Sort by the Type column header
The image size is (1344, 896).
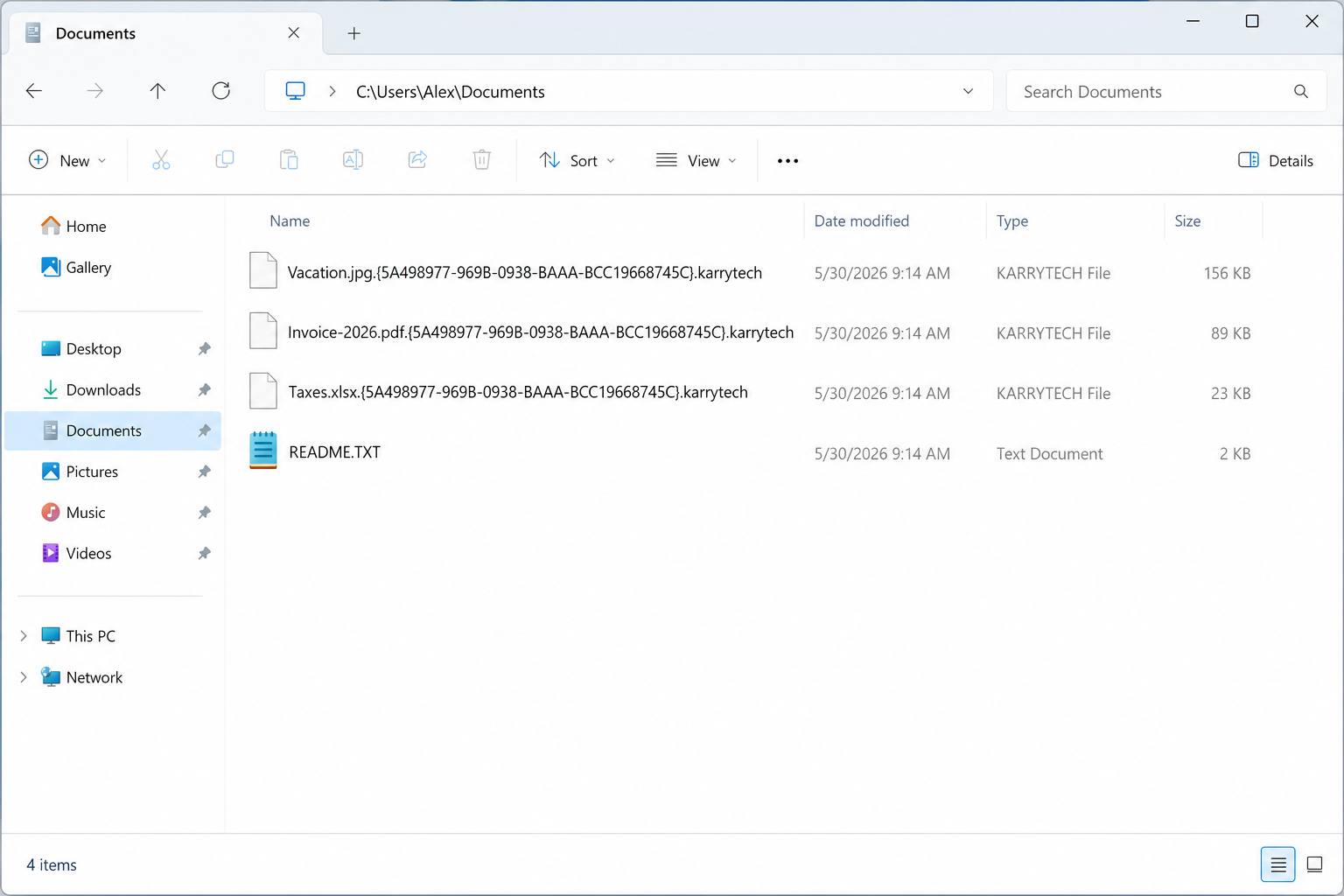point(1011,221)
